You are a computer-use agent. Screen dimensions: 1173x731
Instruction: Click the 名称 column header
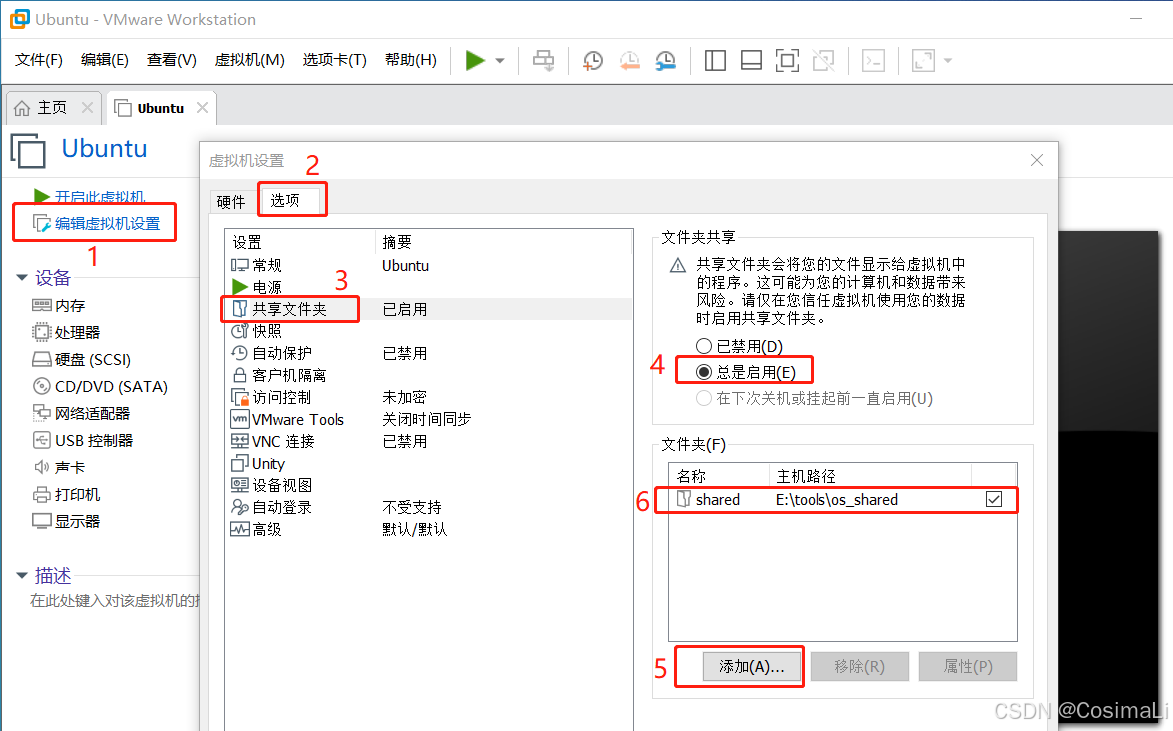pos(719,476)
